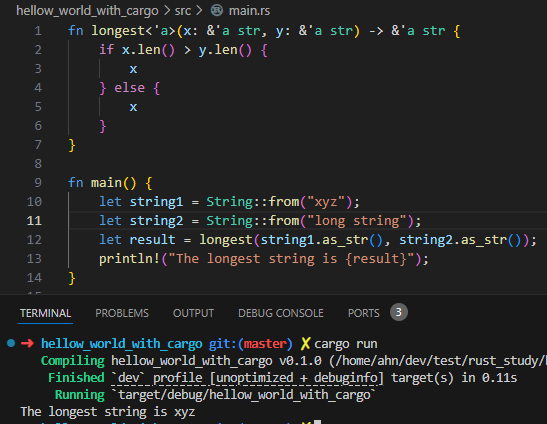Click the terminal cursor block at the prompt
The image size is (547, 424).
317,422
